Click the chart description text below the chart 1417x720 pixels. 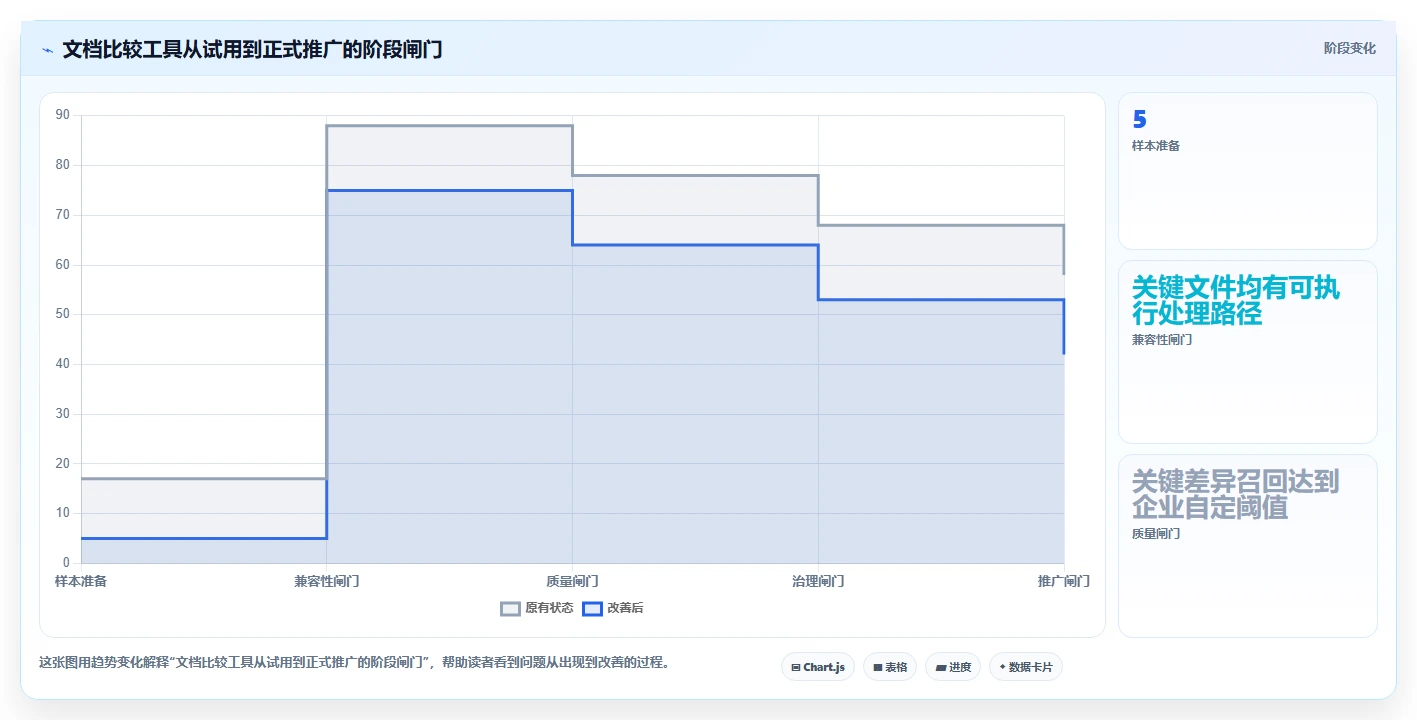coord(354,662)
